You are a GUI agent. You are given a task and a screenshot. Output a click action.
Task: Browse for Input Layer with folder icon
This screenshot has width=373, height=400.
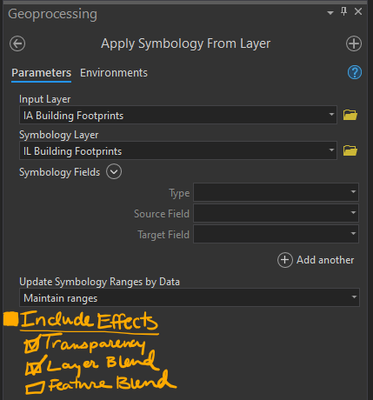coord(350,115)
